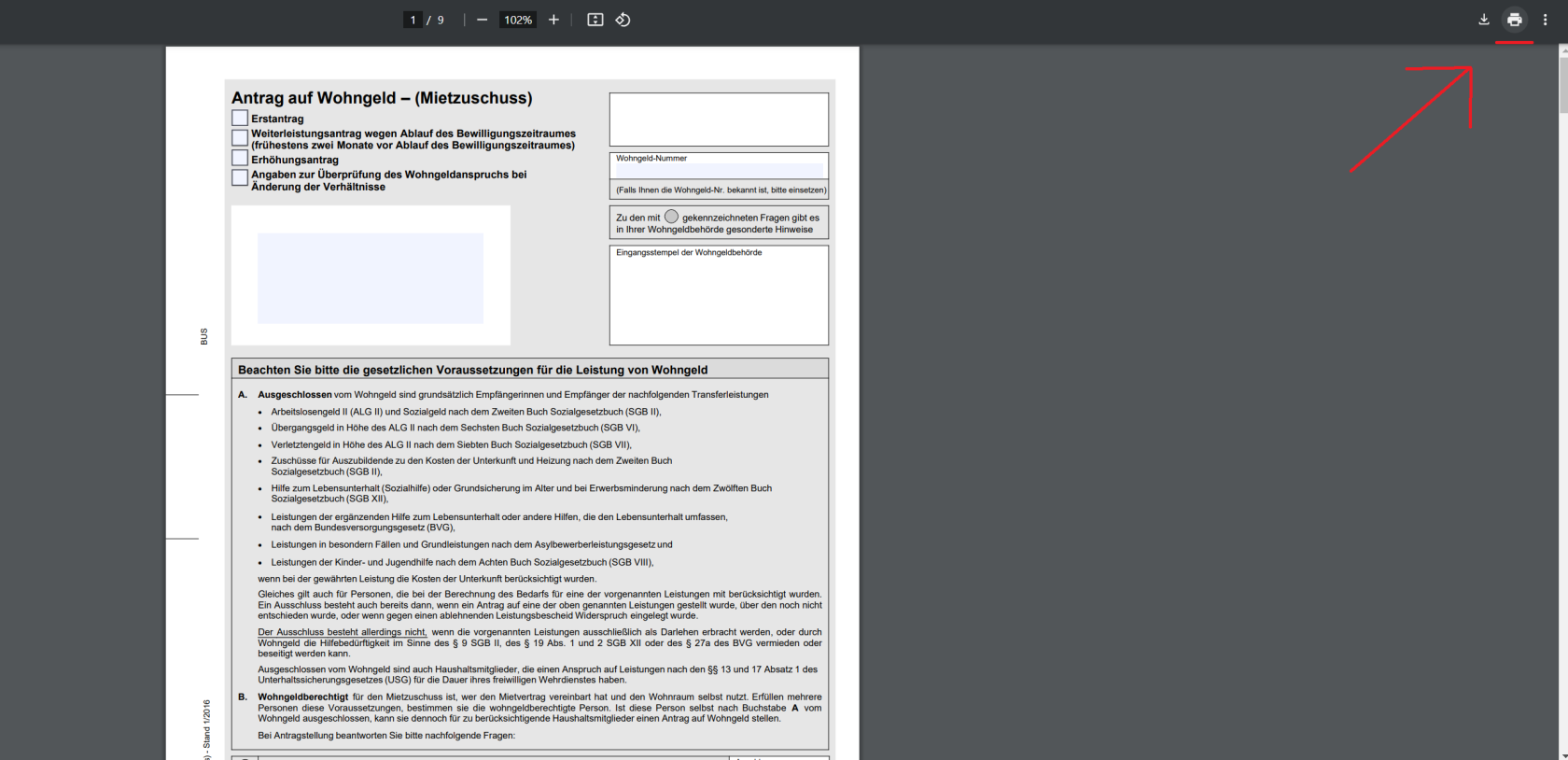Click the 'Arbeitslosengeld II (ALG II)' bullet line
This screenshot has height=760, width=1568.
coord(466,412)
